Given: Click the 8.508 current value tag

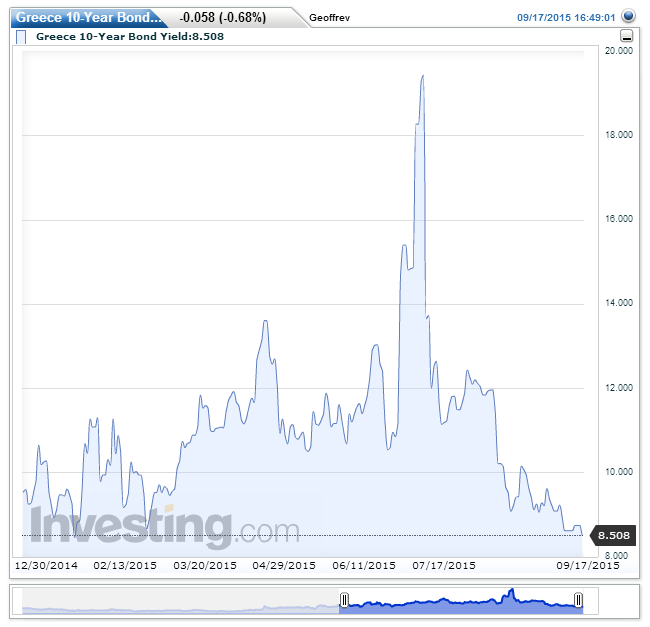Looking at the screenshot, I should coord(613,536).
